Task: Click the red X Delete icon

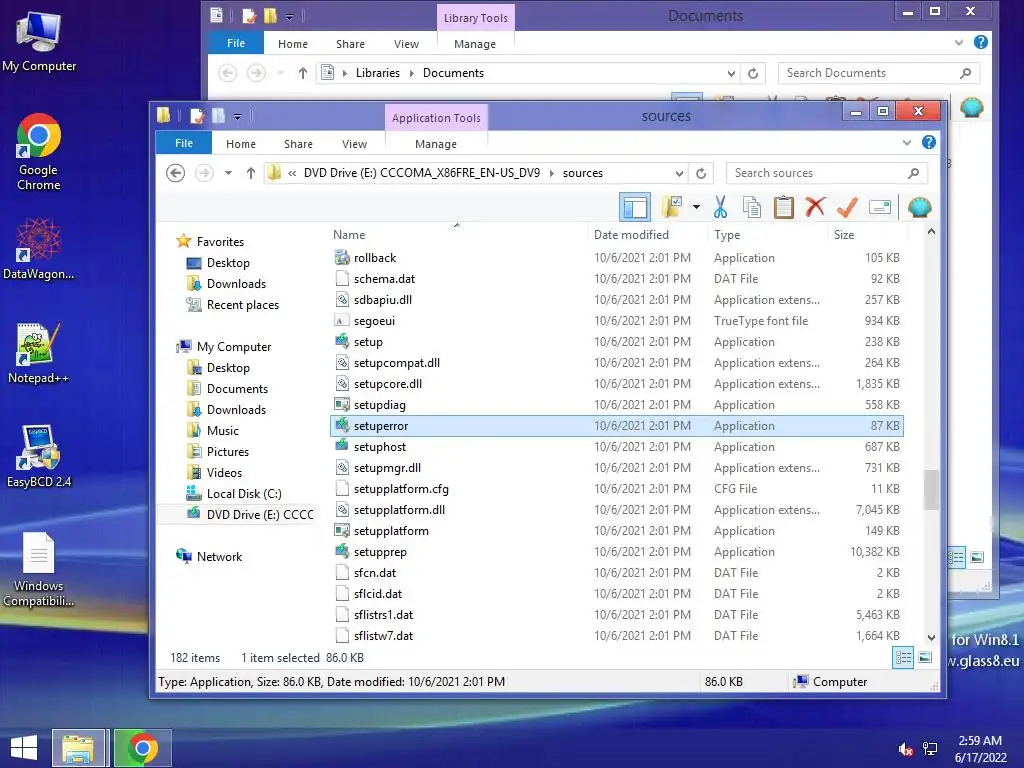Action: pyautogui.click(x=815, y=207)
